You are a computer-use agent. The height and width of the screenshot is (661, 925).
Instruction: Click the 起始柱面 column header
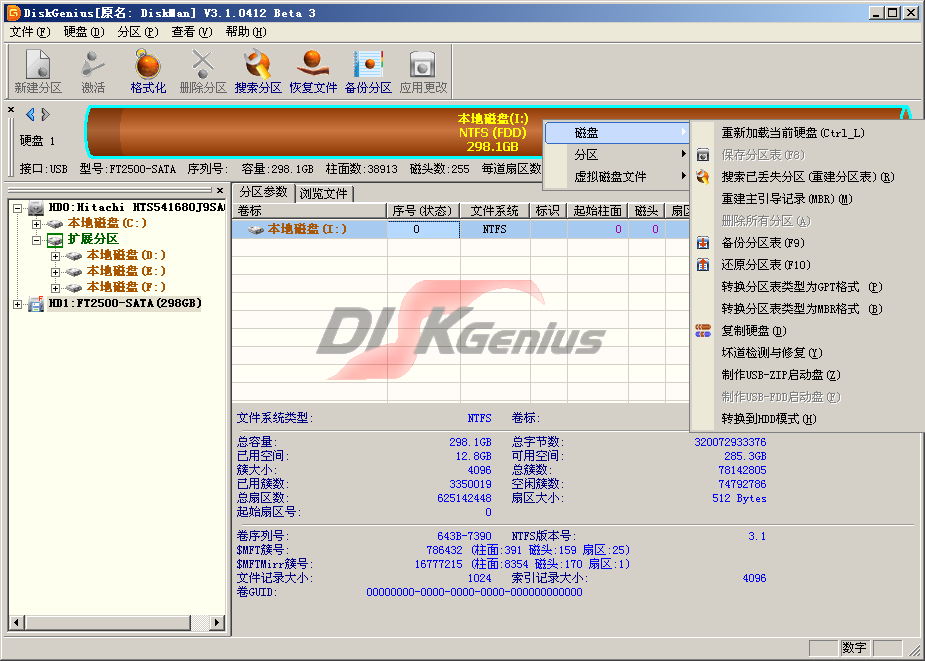click(597, 211)
